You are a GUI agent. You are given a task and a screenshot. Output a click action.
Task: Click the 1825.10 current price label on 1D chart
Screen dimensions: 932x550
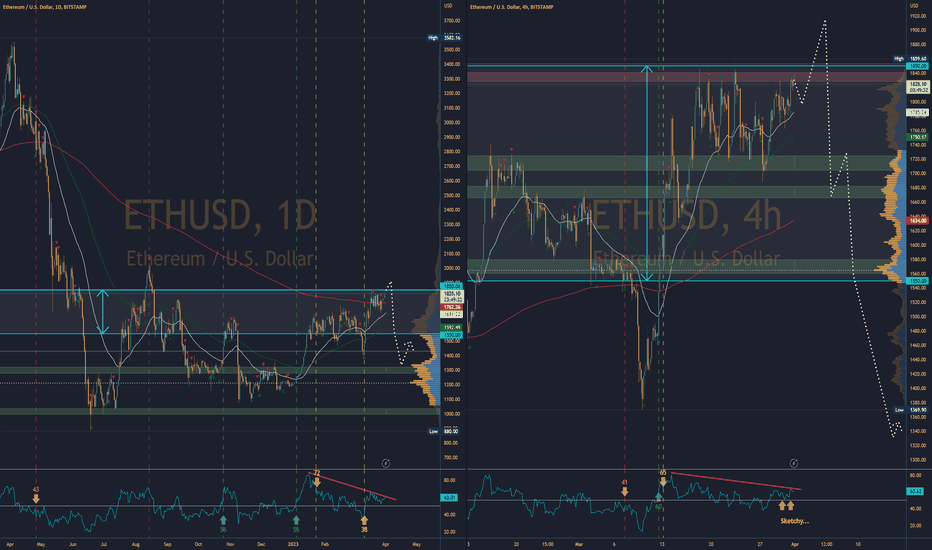451,296
